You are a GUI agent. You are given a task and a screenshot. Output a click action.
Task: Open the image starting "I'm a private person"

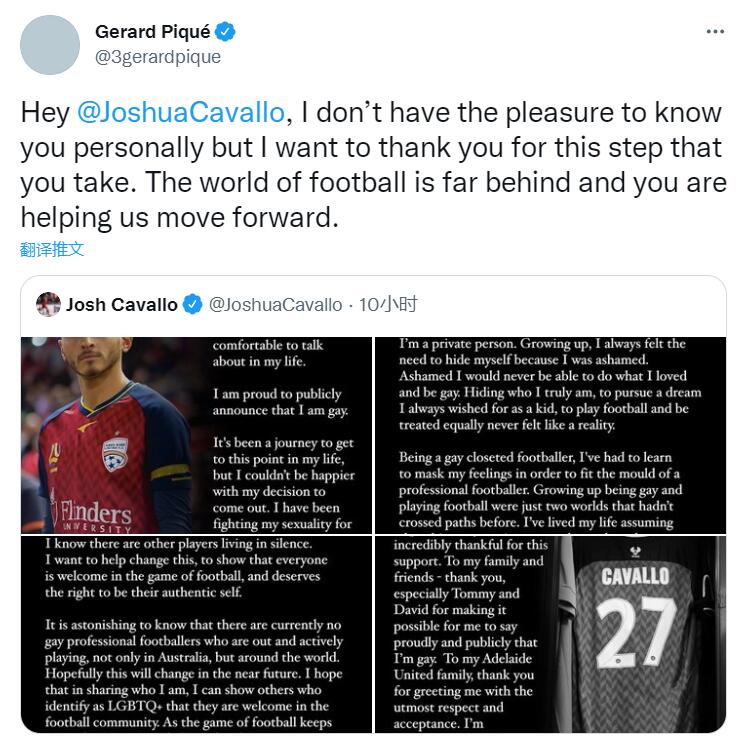point(550,435)
